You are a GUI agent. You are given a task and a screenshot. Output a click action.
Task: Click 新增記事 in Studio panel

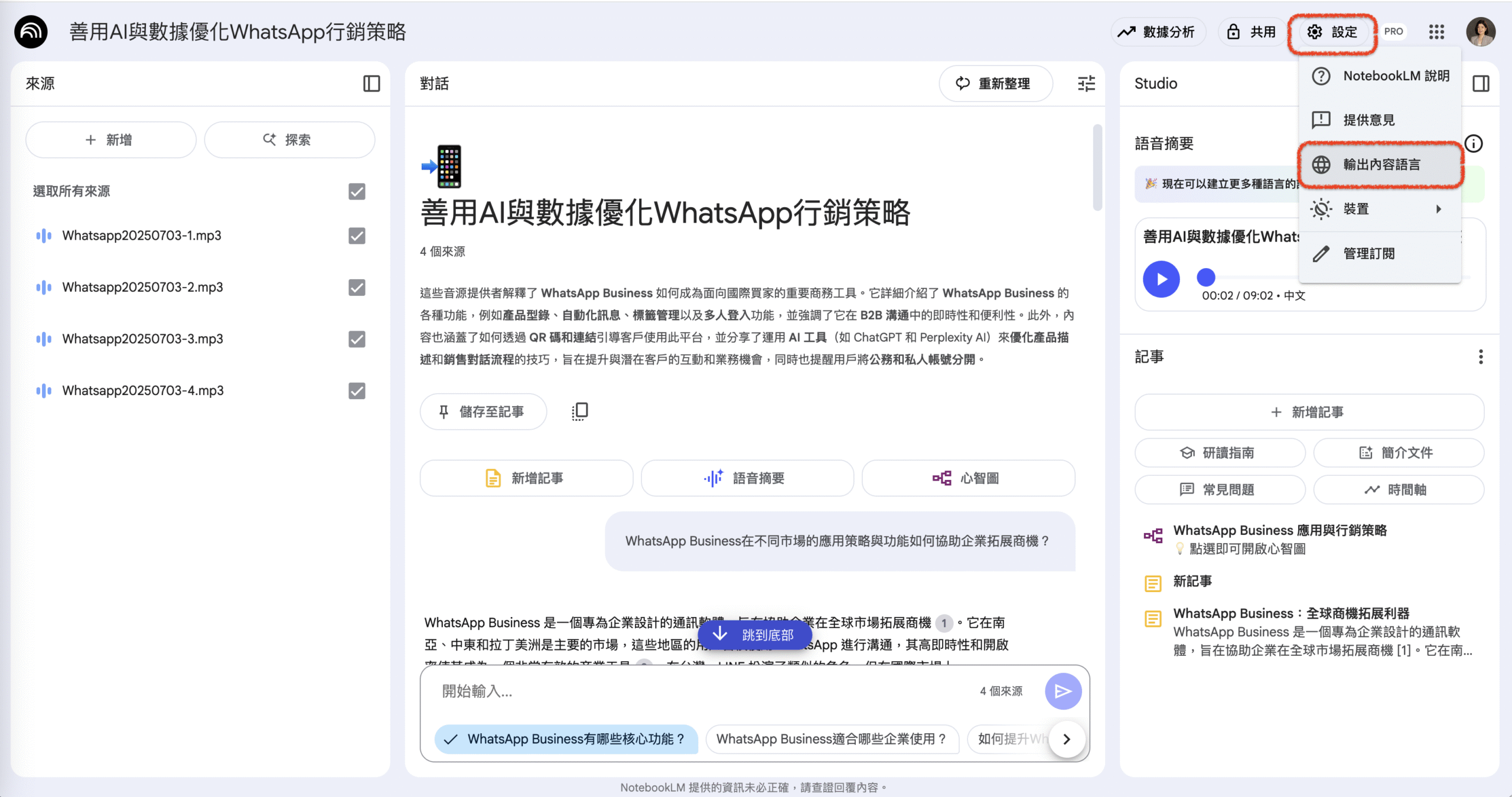point(1309,412)
